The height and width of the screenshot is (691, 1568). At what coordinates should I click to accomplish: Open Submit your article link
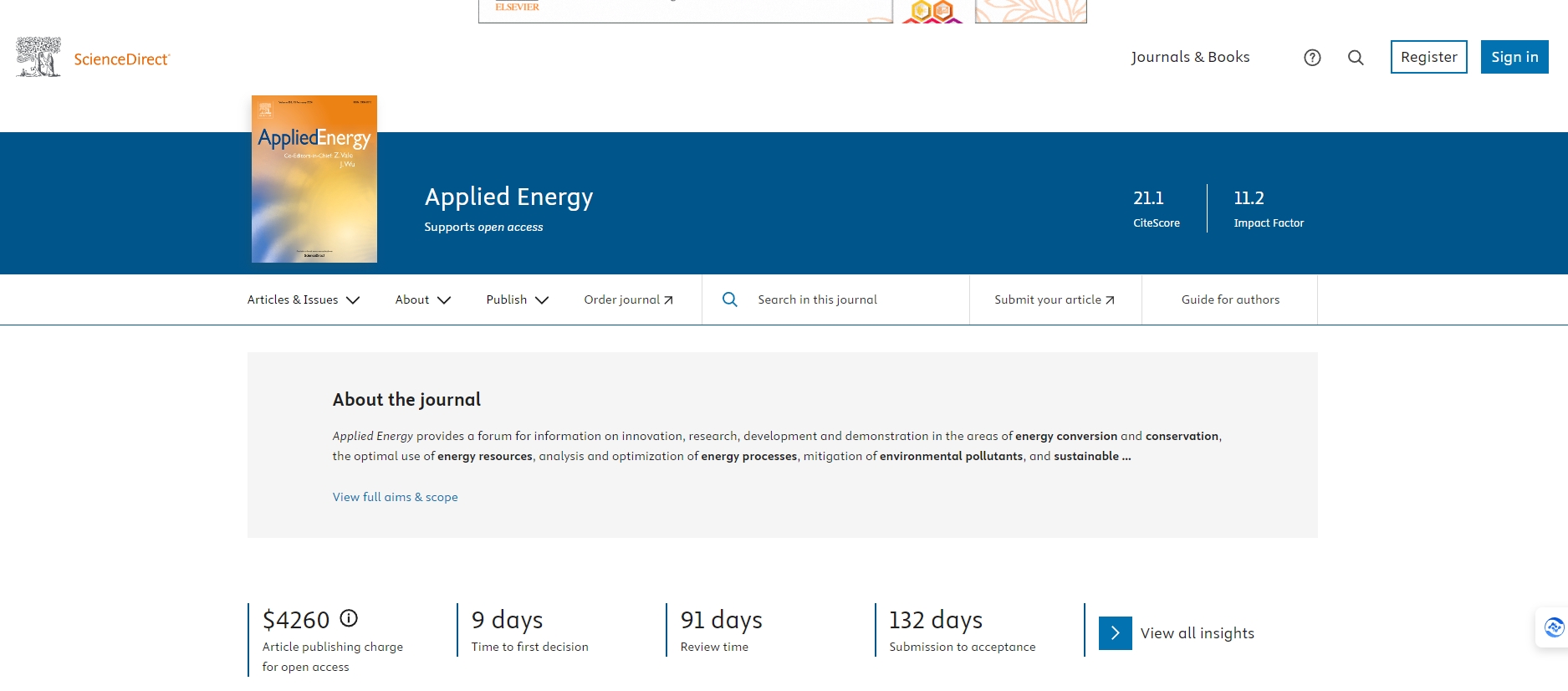tap(1055, 299)
